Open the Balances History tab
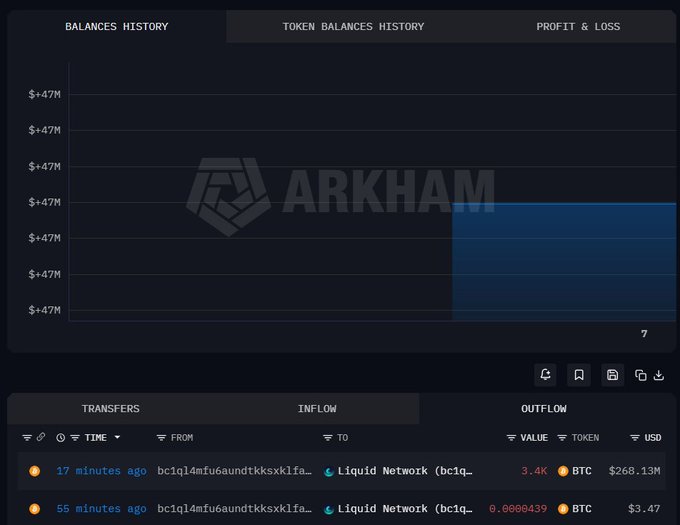 (x=116, y=26)
